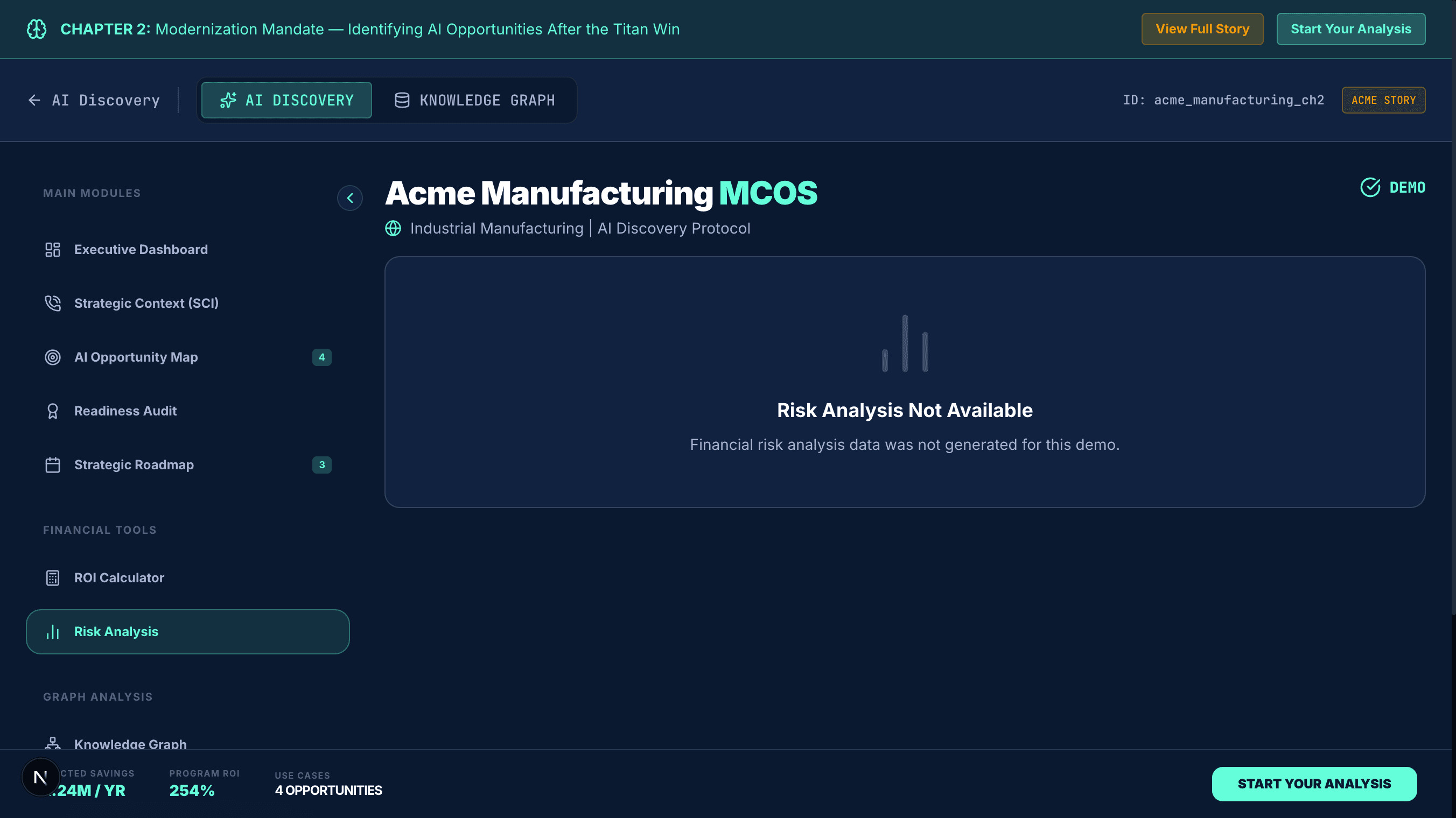This screenshot has height=818, width=1456.
Task: Click the Strategic Roadmap calendar icon
Action: 53,465
